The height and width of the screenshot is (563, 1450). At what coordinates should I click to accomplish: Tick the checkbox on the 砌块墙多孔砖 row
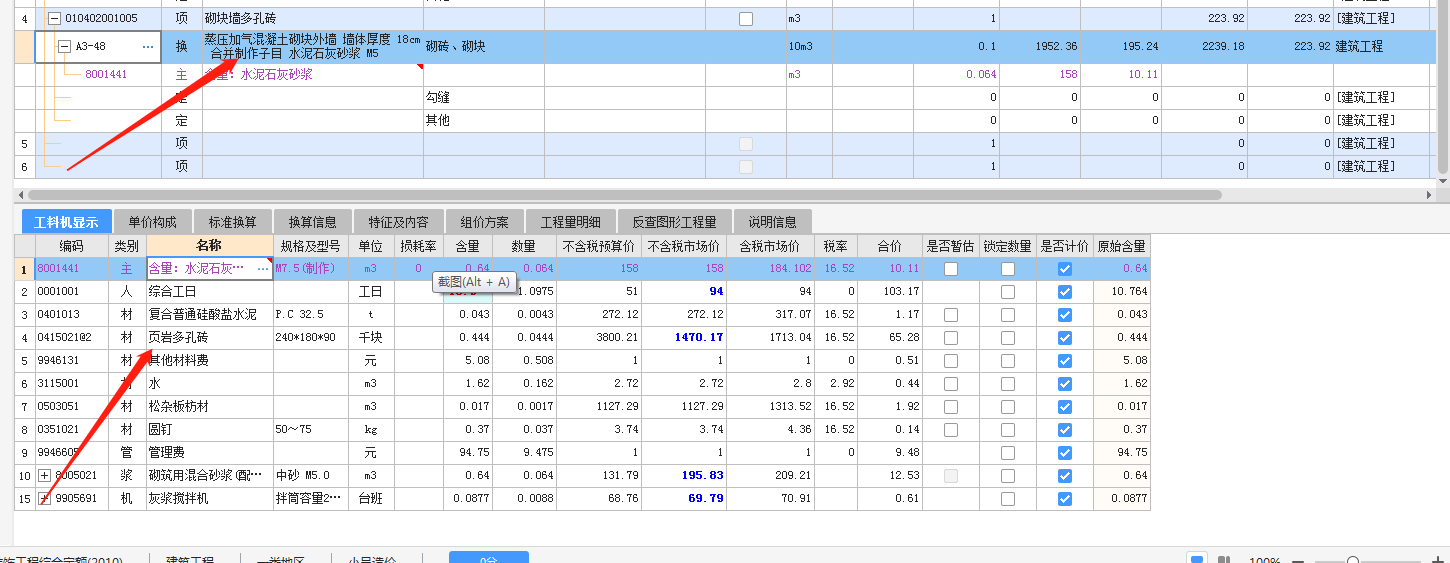click(746, 19)
